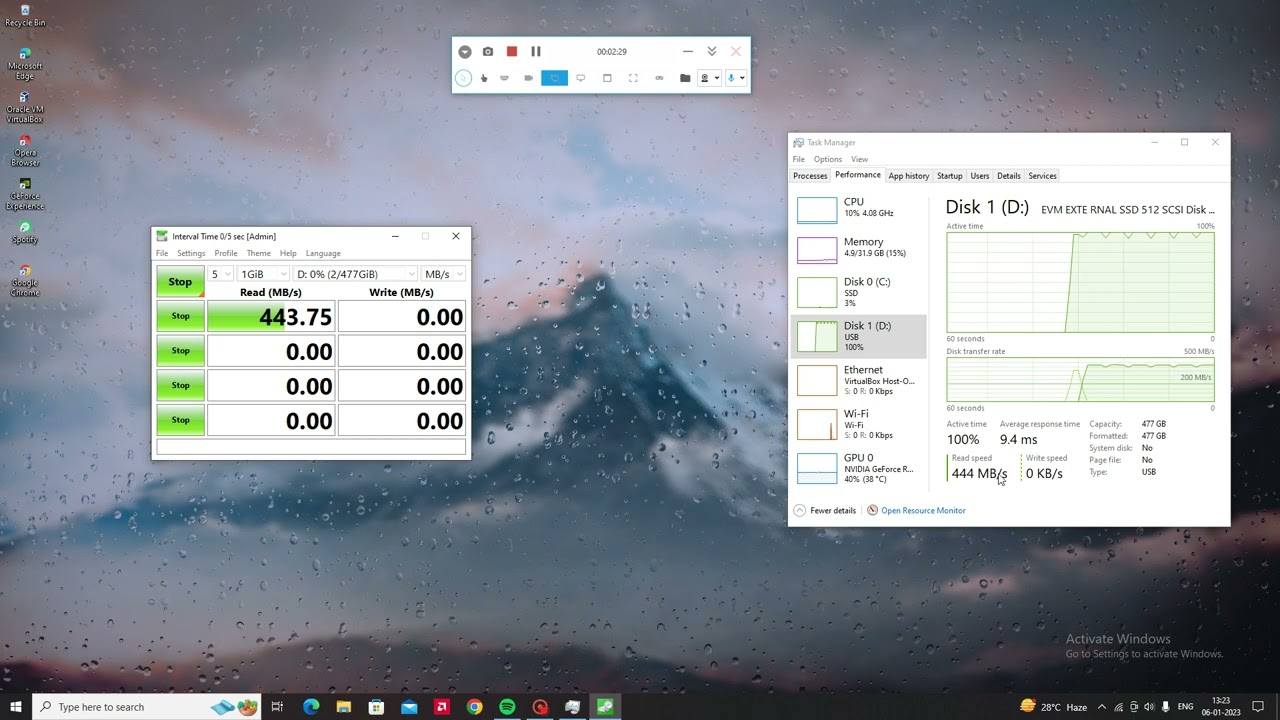This screenshot has height=720, width=1280.
Task: Open Spotify from the taskbar
Action: tap(507, 707)
